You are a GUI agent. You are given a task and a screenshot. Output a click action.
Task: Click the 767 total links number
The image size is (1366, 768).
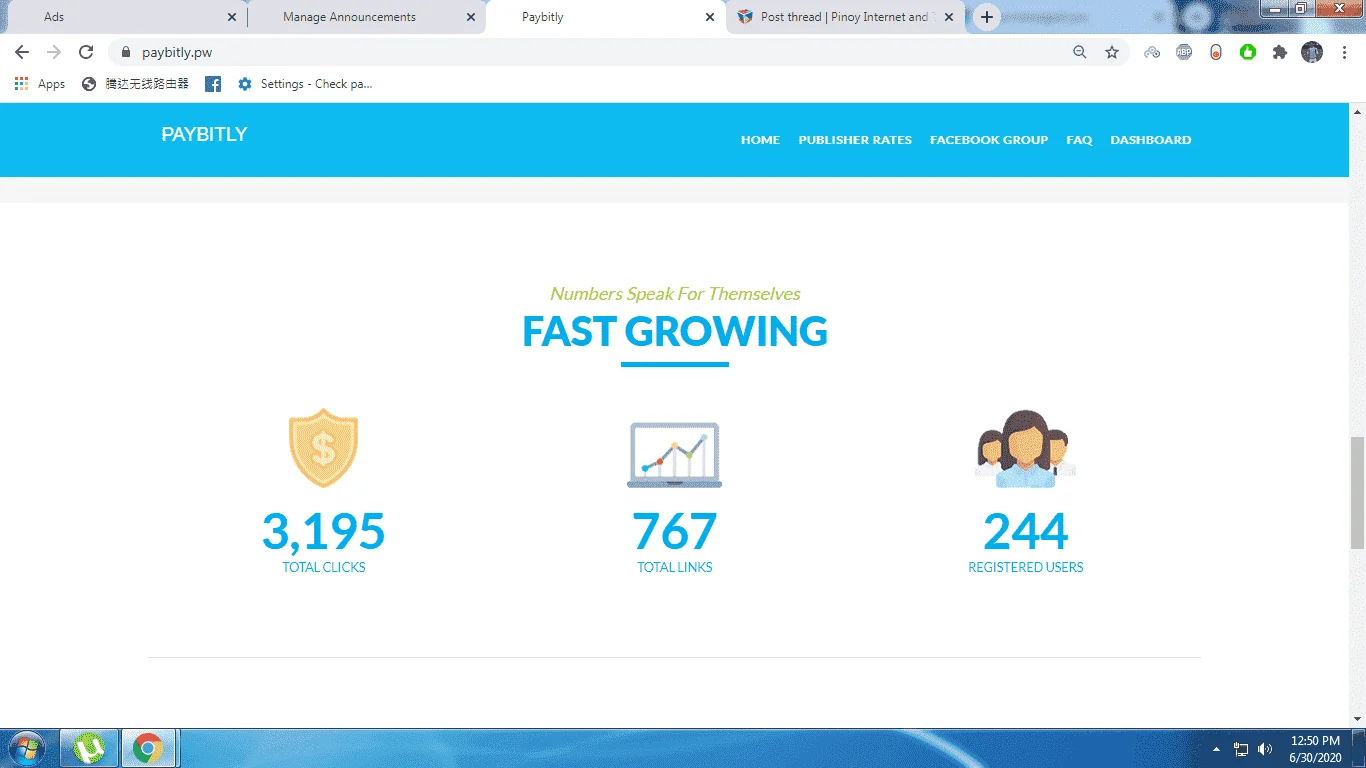click(x=675, y=532)
